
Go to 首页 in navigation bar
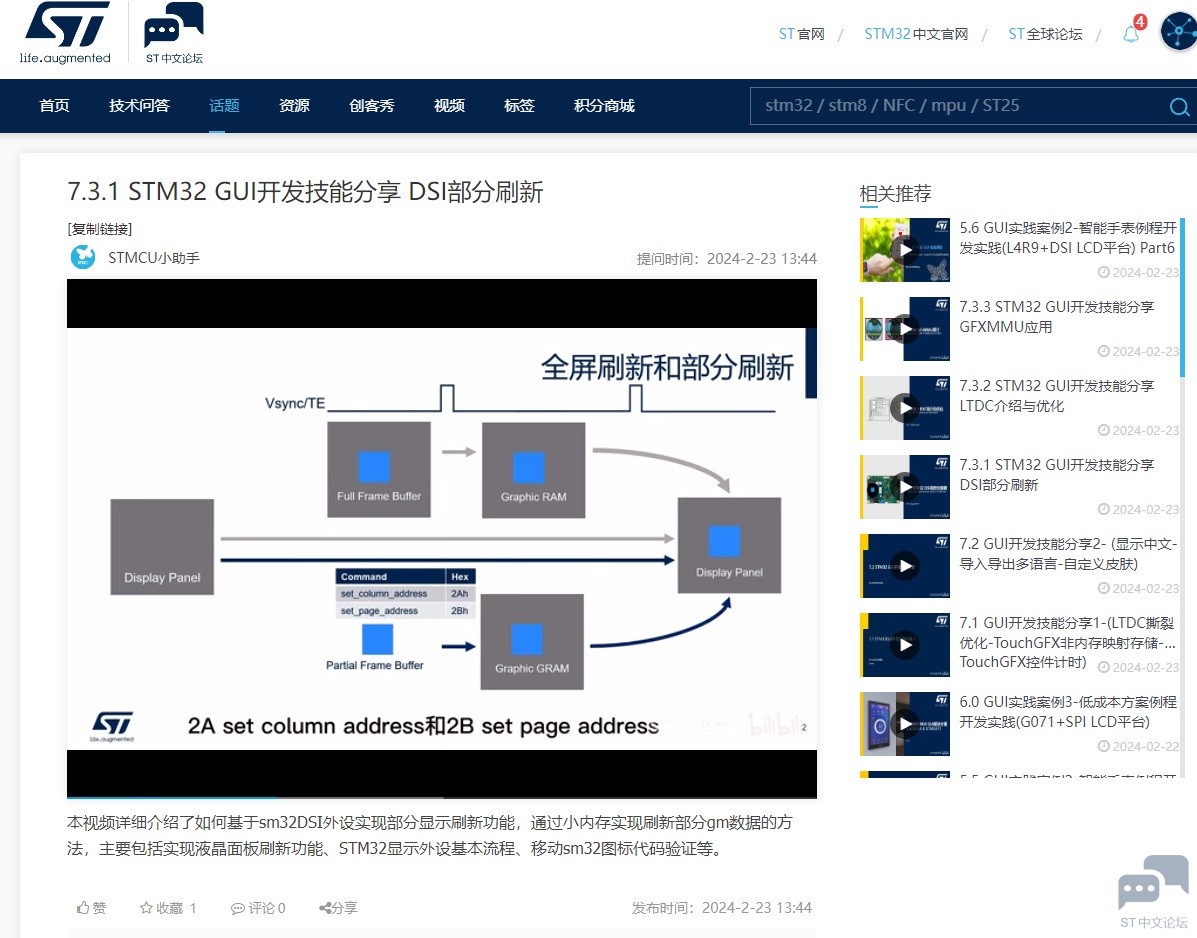click(x=54, y=105)
